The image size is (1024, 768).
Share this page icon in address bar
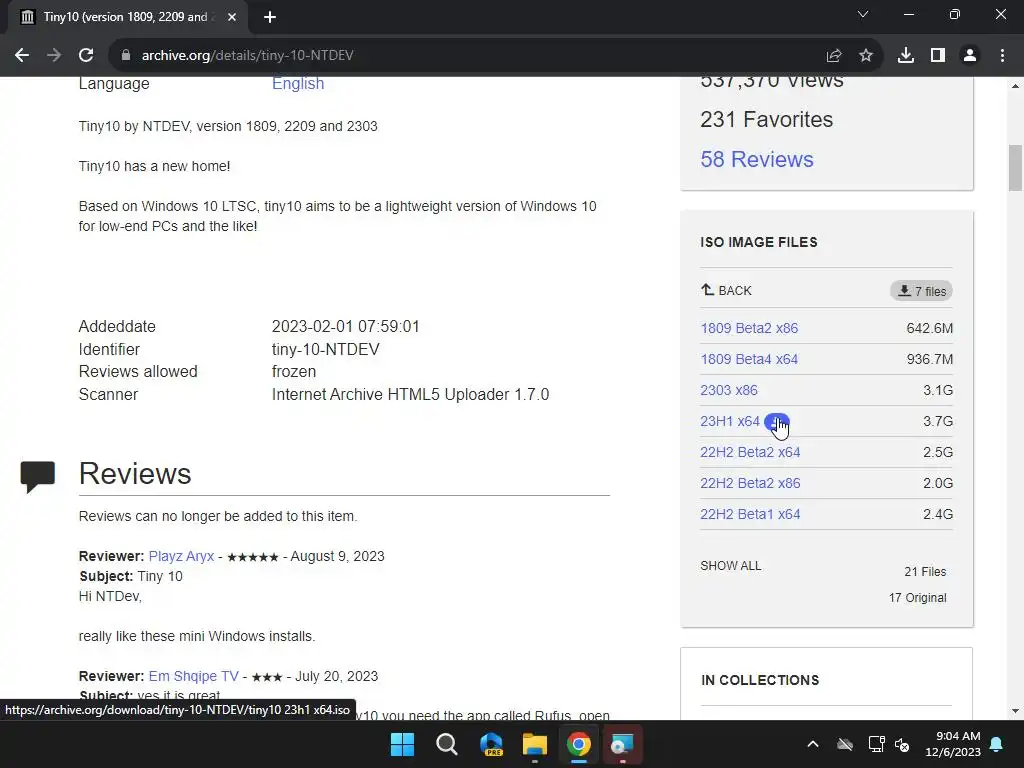pyautogui.click(x=834, y=56)
